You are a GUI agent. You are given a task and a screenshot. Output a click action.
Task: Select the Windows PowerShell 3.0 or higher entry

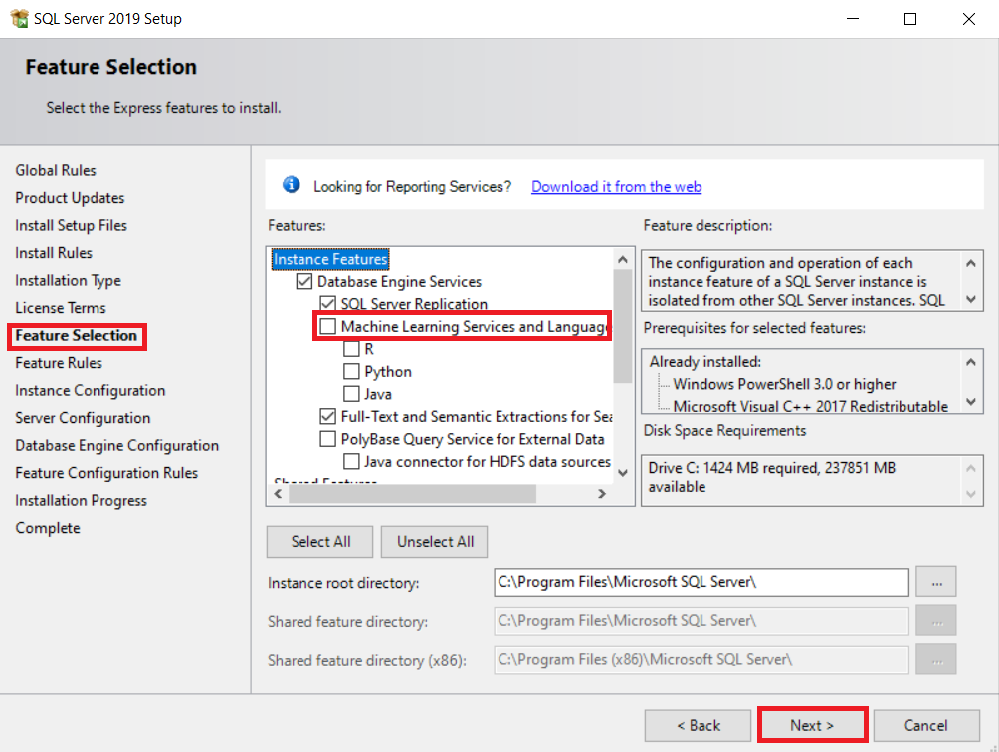(x=784, y=384)
